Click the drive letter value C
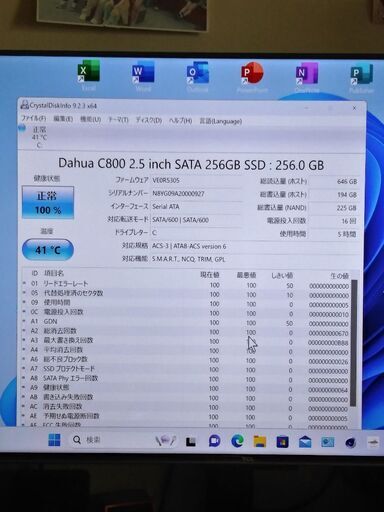 pos(154,233)
